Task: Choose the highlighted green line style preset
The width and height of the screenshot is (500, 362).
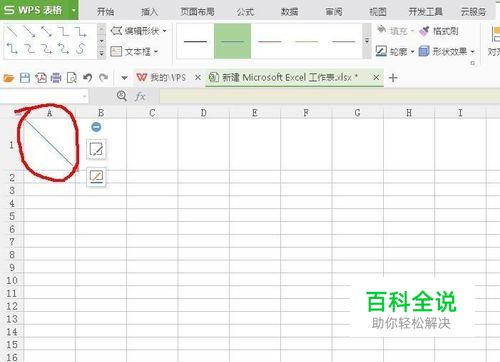Action: tap(232, 41)
